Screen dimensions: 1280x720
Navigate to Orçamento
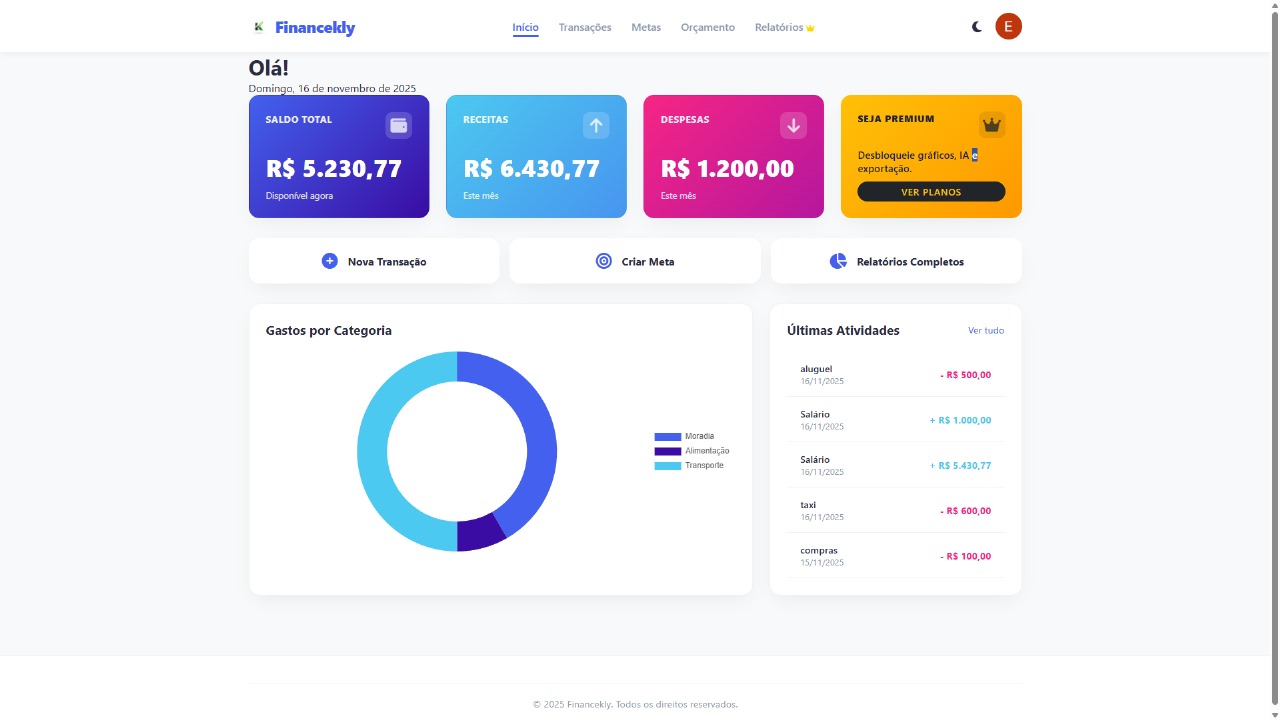pos(707,27)
